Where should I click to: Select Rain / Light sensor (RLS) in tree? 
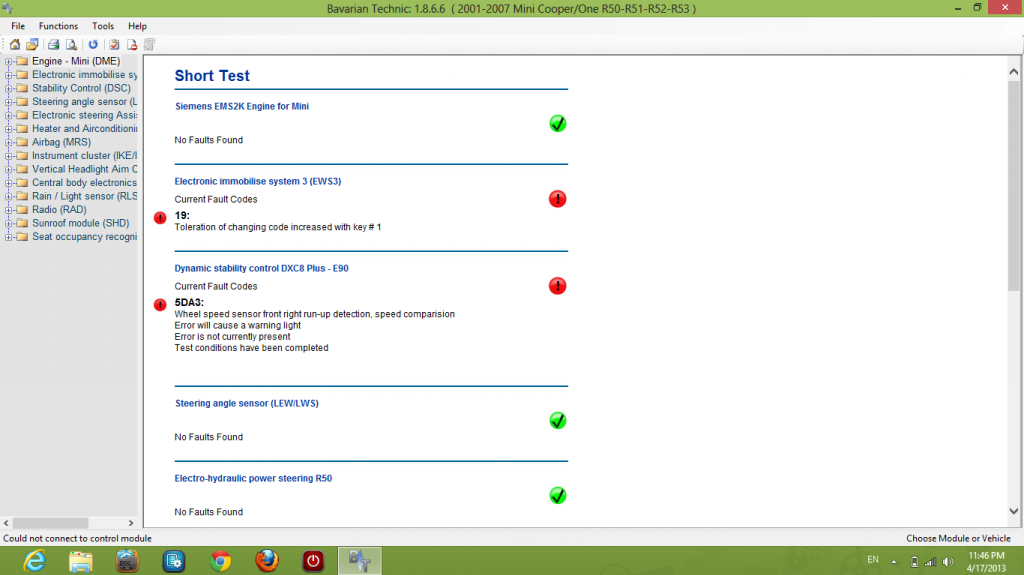click(84, 196)
